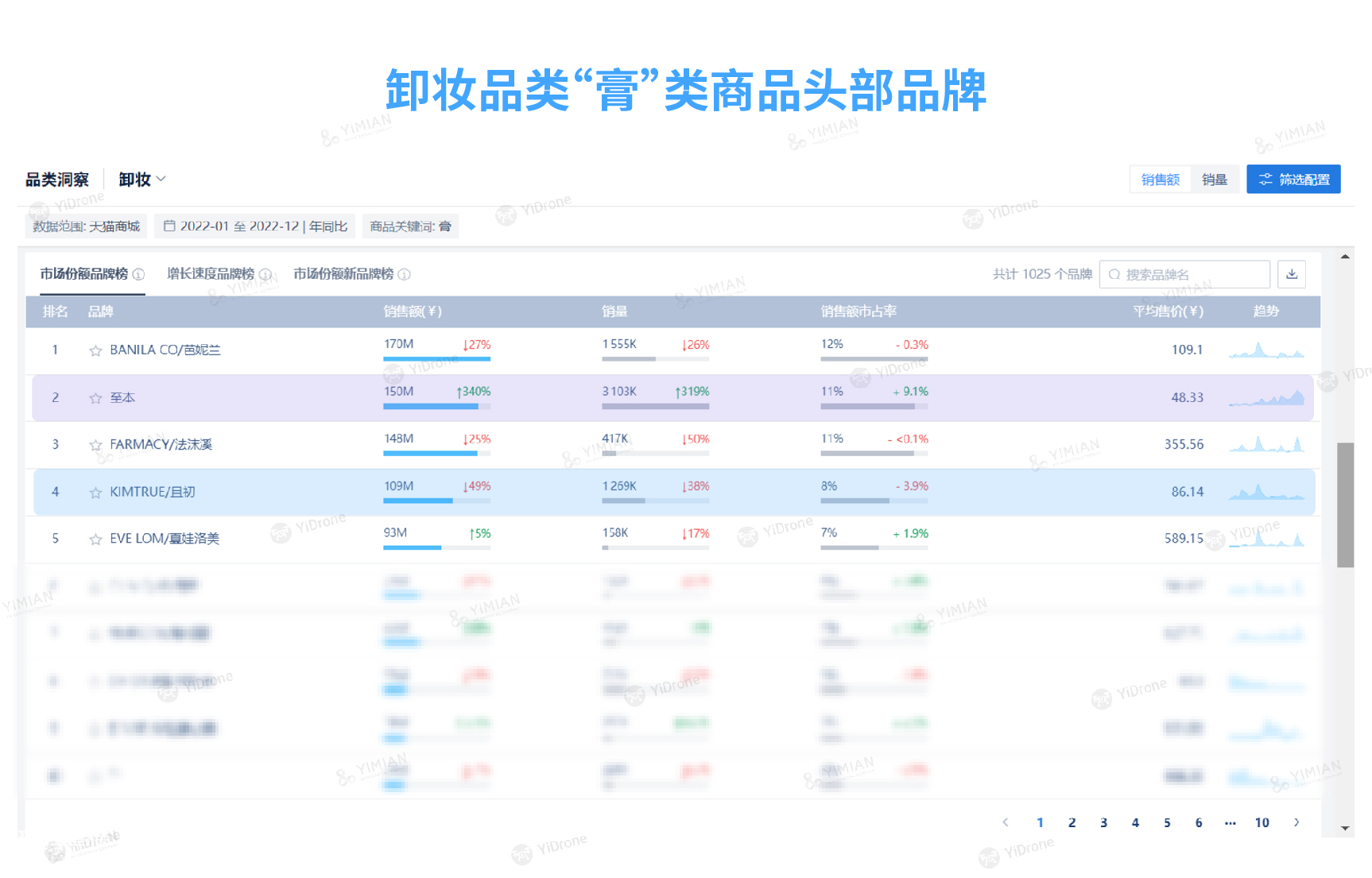Viewport: 1372px width, 878px height.
Task: Click 品类洞察 heading
Action: (57, 180)
